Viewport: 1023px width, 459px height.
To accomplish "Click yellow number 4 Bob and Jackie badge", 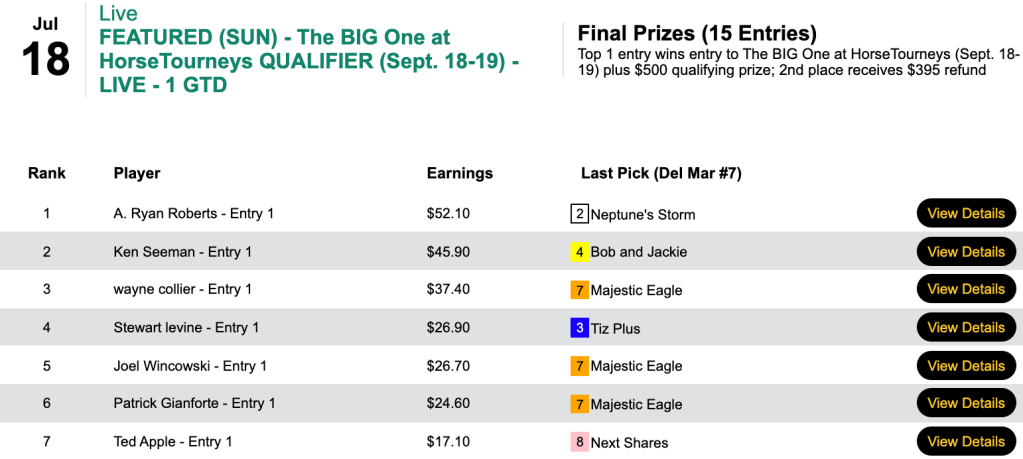I will coord(579,252).
